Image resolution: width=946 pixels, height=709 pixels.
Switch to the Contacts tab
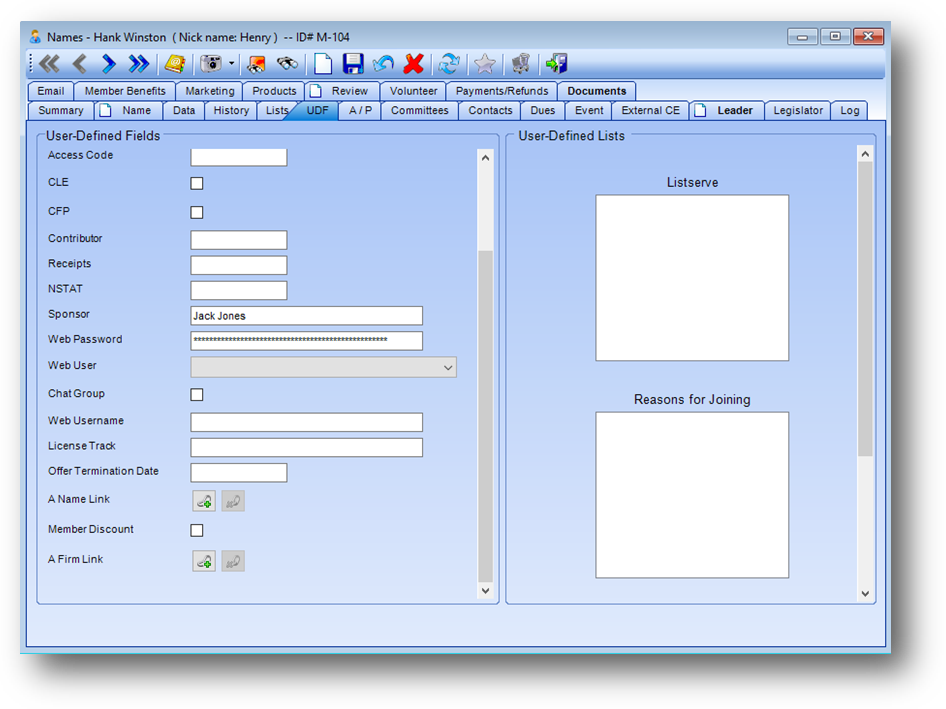point(490,110)
